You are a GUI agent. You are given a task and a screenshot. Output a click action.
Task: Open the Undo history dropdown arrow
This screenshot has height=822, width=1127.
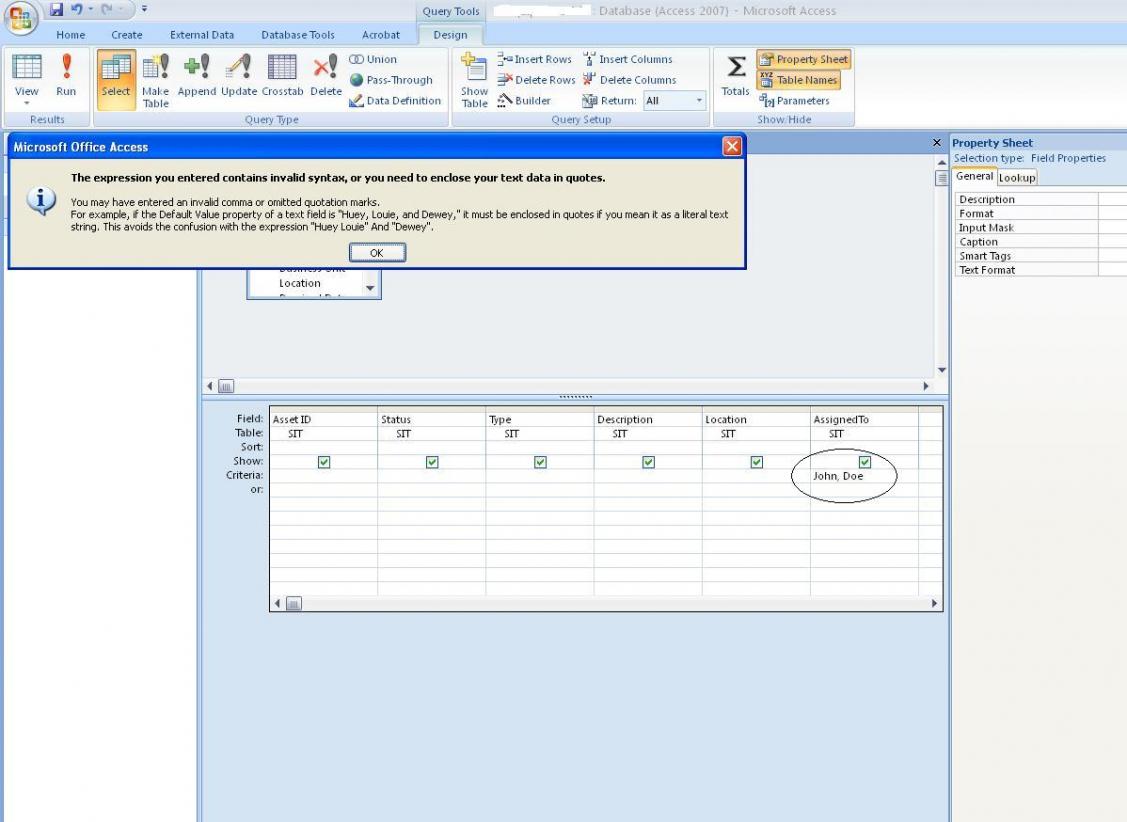(x=91, y=9)
